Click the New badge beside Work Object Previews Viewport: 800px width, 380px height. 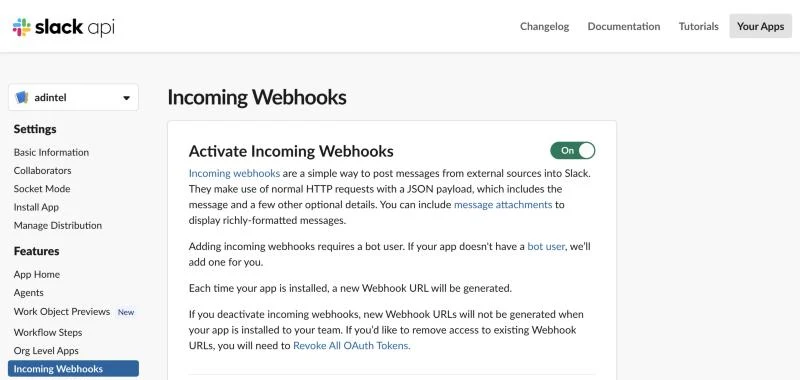pos(126,312)
